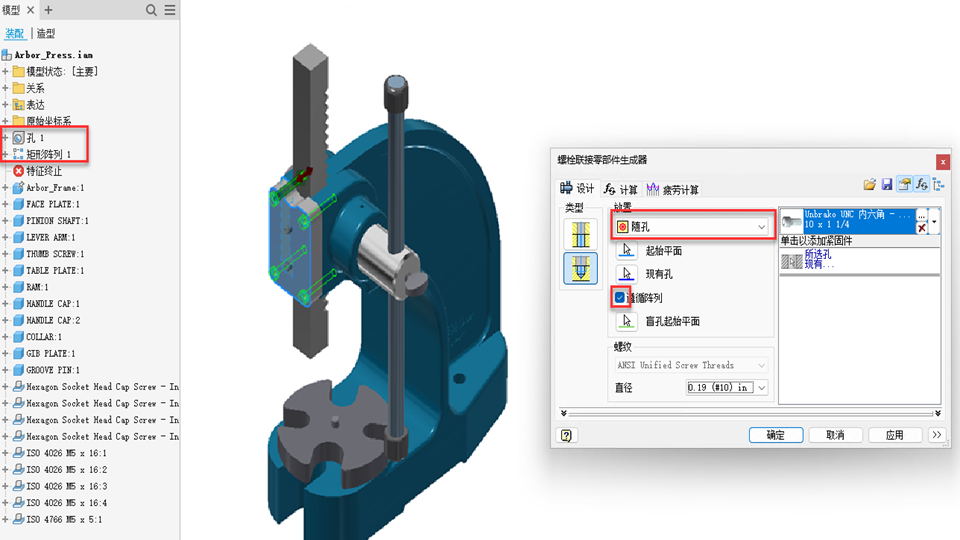
Task: Select the 特征终止 end-of-features marker
Action: click(43, 171)
